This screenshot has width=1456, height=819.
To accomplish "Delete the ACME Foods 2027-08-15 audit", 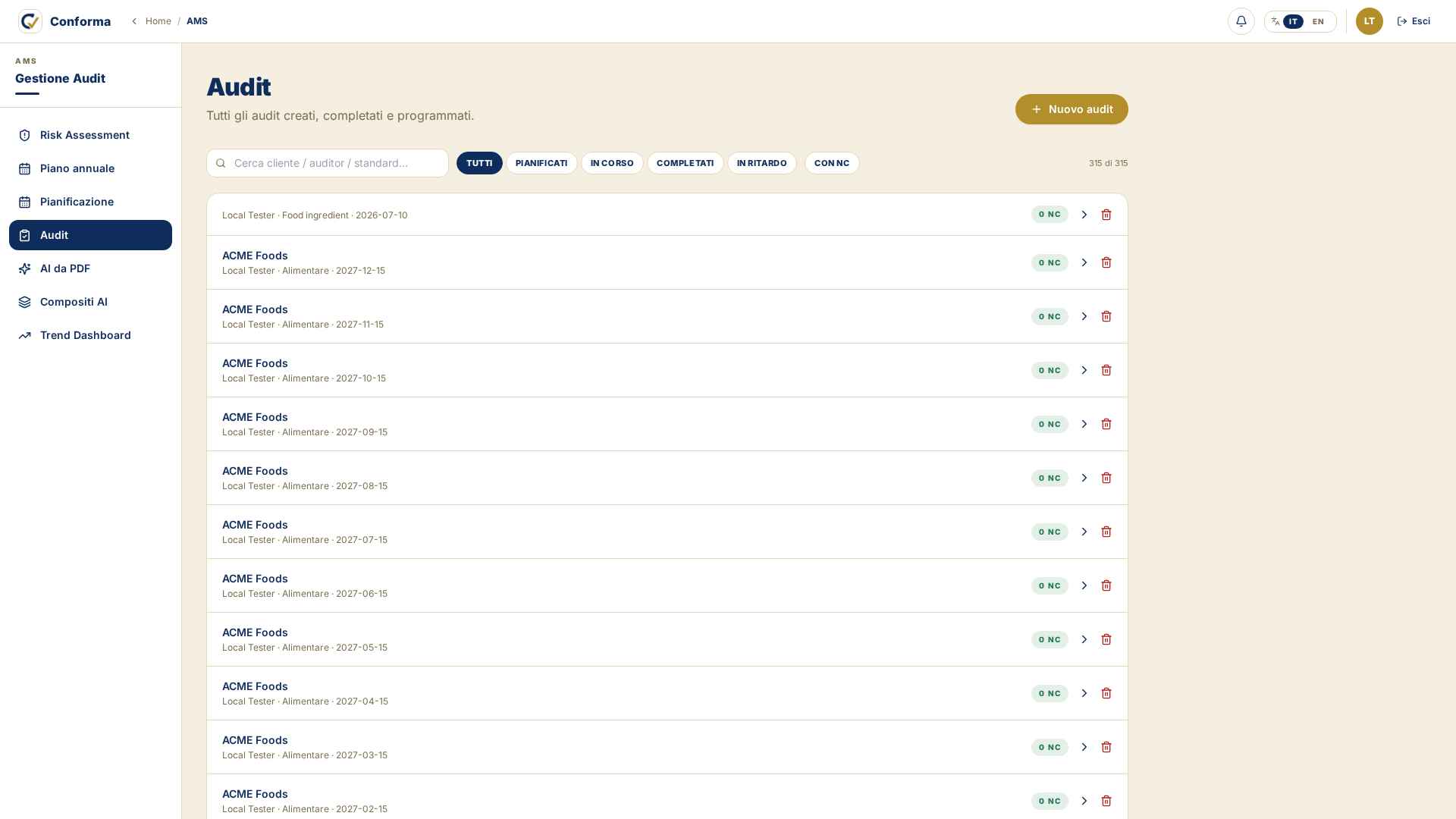I will (1106, 478).
